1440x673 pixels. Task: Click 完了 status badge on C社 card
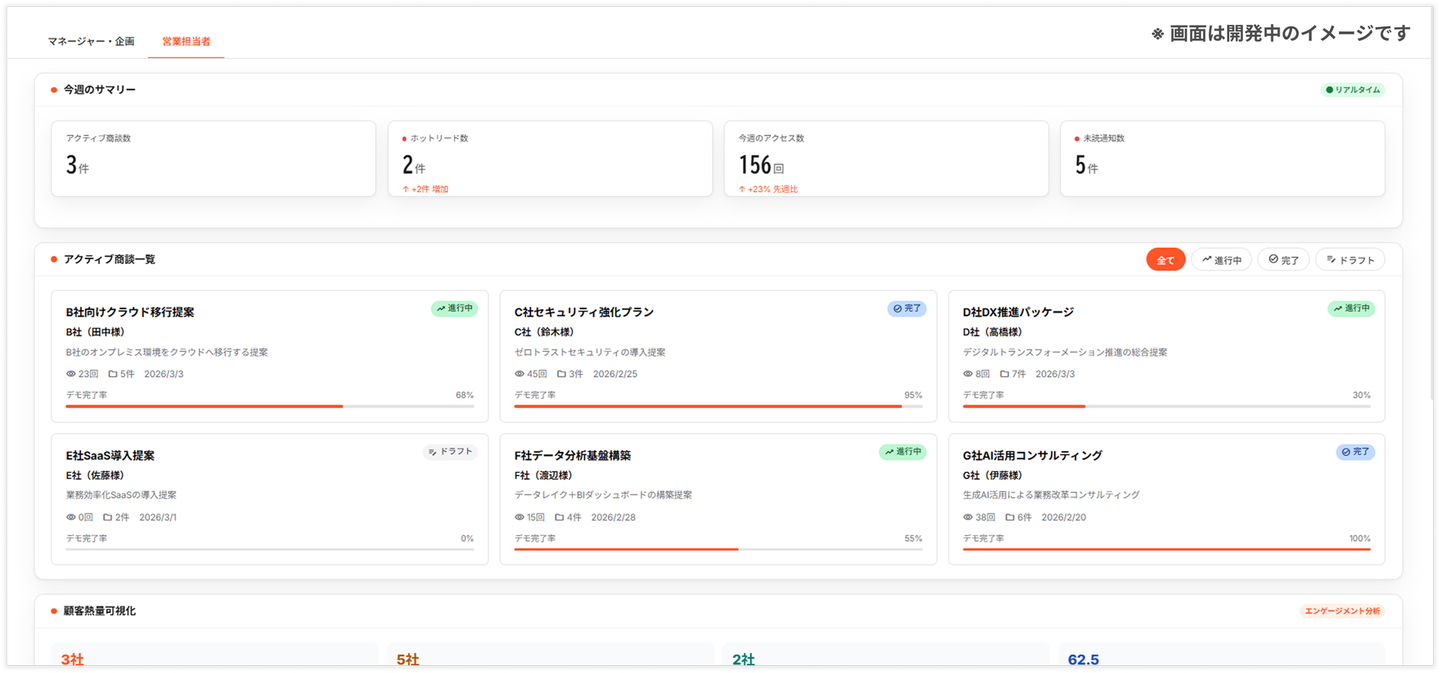point(907,309)
